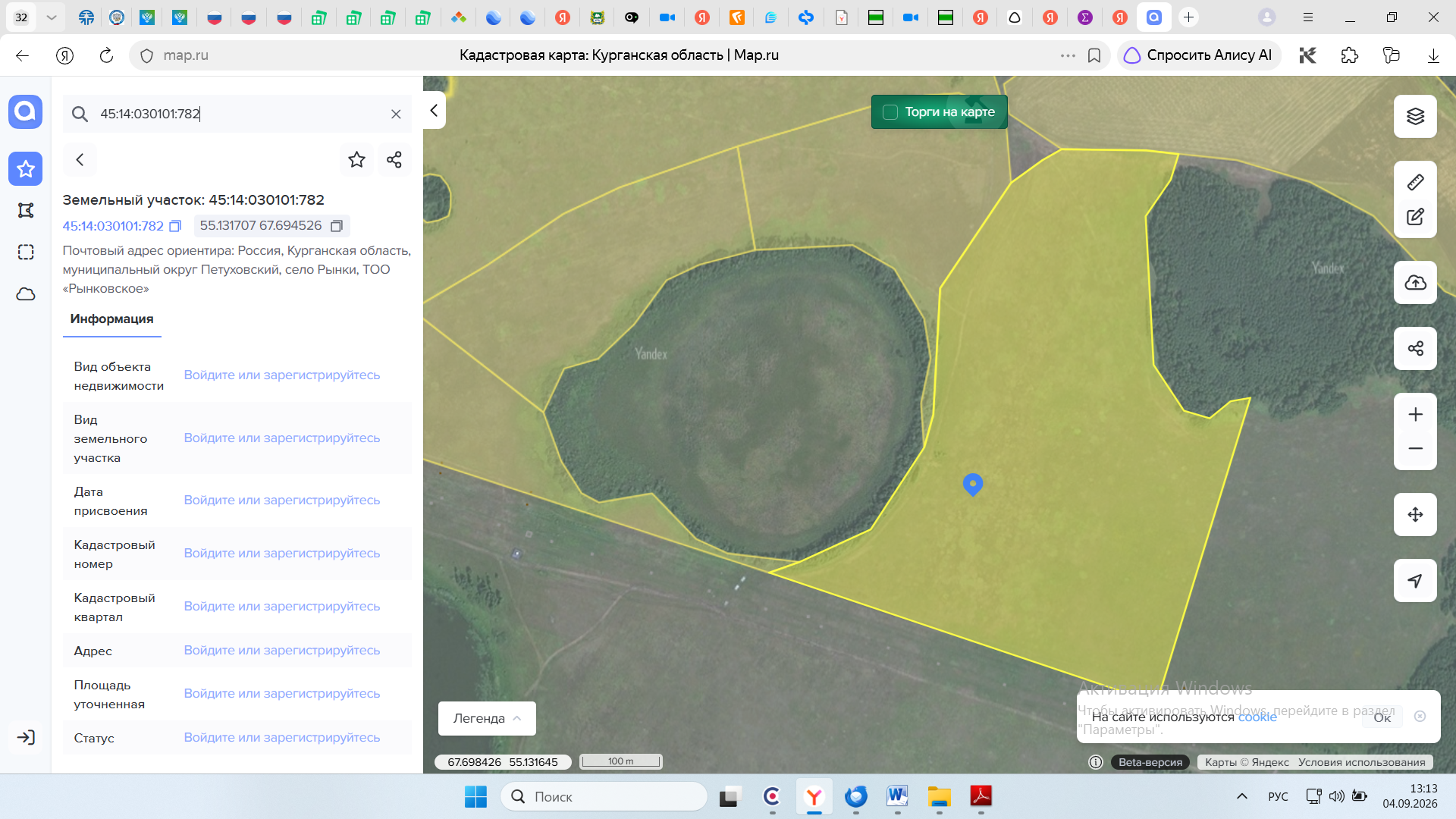
Task: Click the blue parcel marker on map
Action: click(x=972, y=484)
